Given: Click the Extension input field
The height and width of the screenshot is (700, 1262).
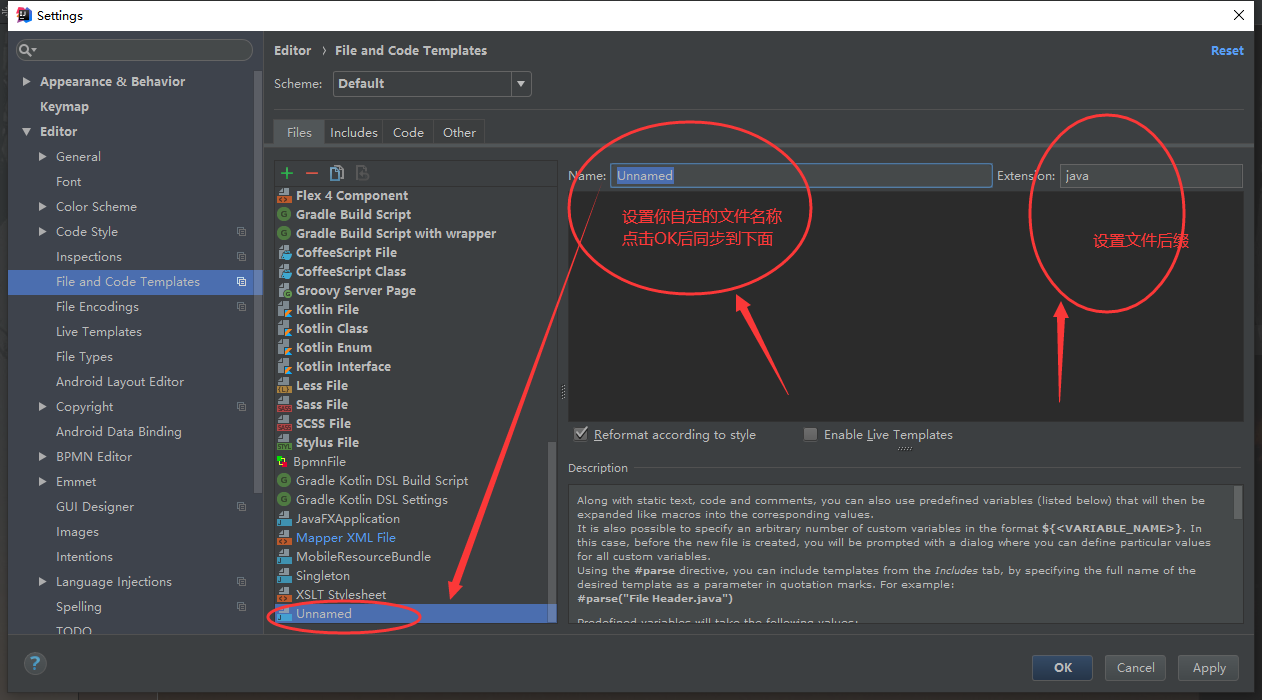Looking at the screenshot, I should [1151, 176].
